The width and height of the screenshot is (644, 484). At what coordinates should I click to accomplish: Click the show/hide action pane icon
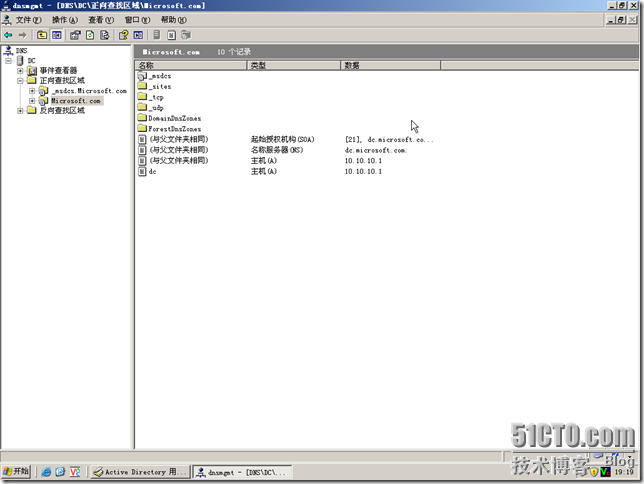(x=138, y=35)
